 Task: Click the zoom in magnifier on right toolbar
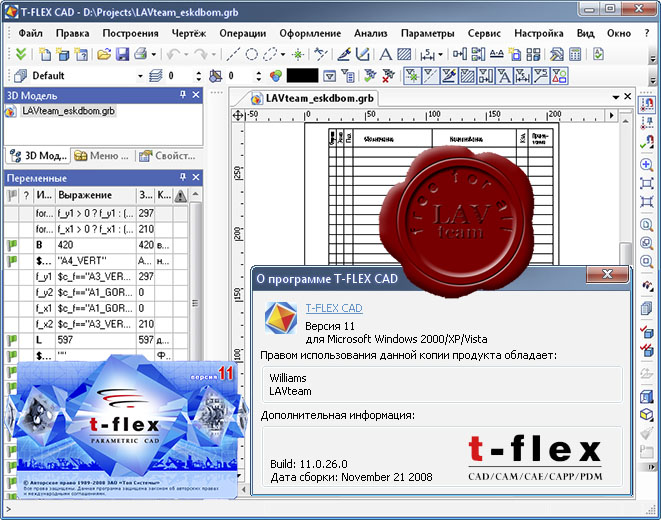(x=646, y=164)
